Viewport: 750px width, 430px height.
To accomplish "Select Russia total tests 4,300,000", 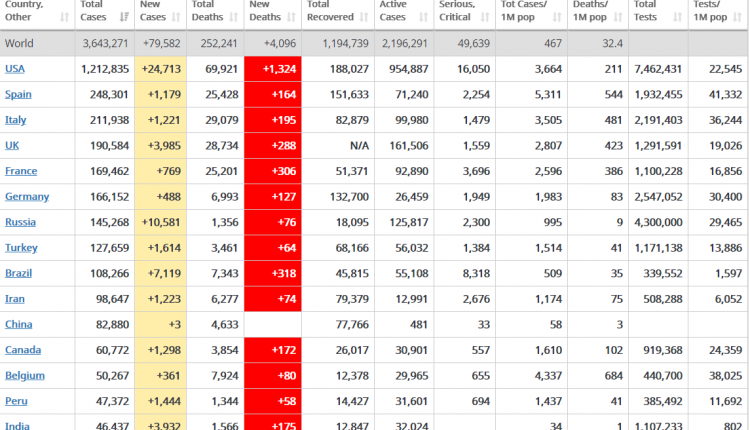I will click(658, 222).
